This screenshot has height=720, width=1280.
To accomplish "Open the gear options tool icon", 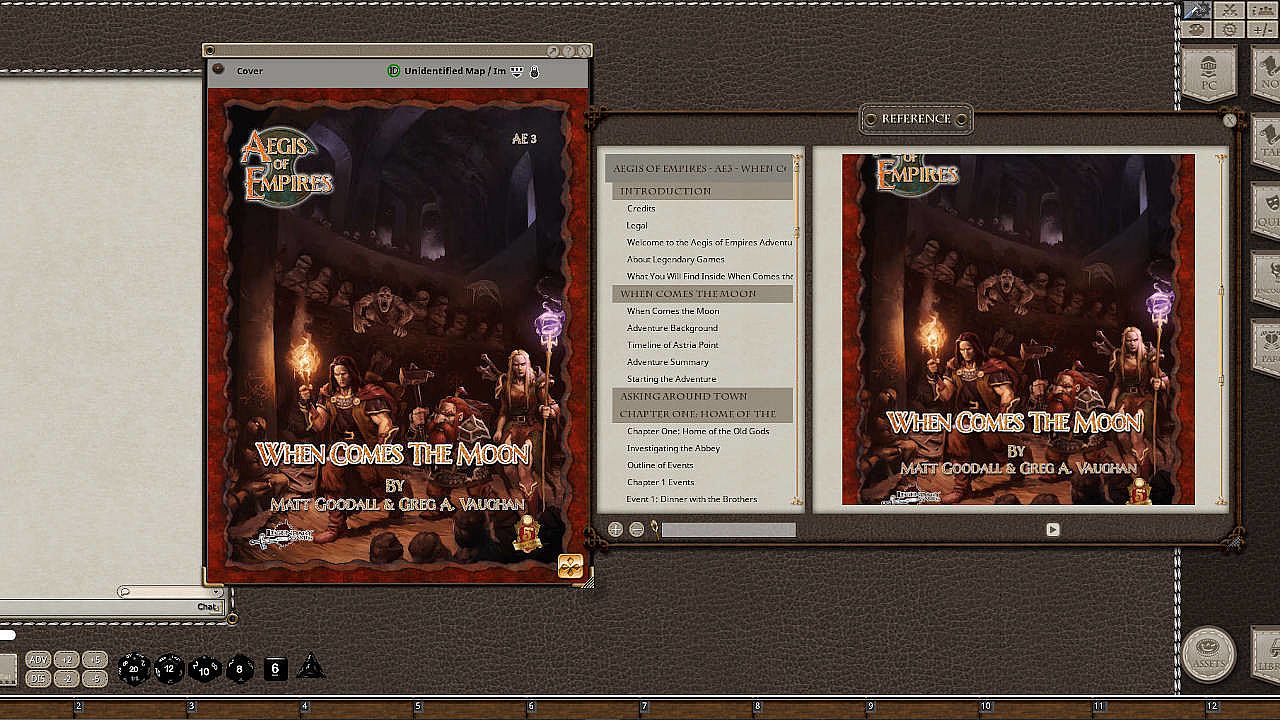I will [1230, 30].
